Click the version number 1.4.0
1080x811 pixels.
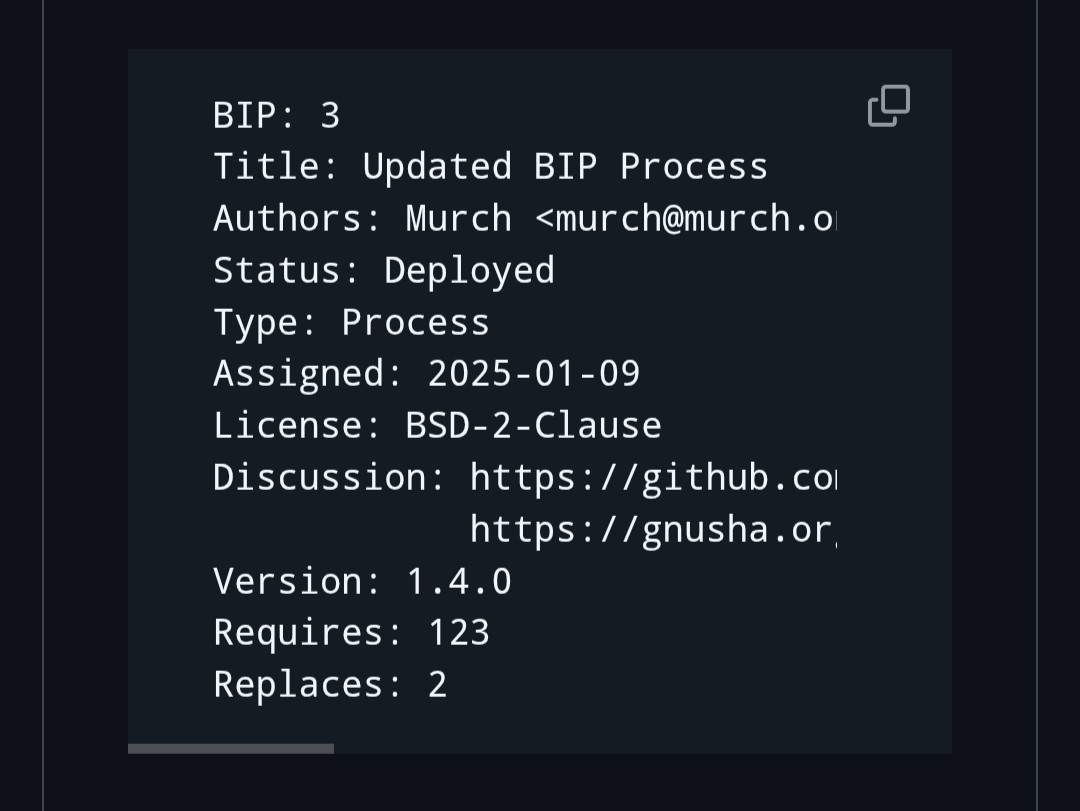(x=459, y=581)
